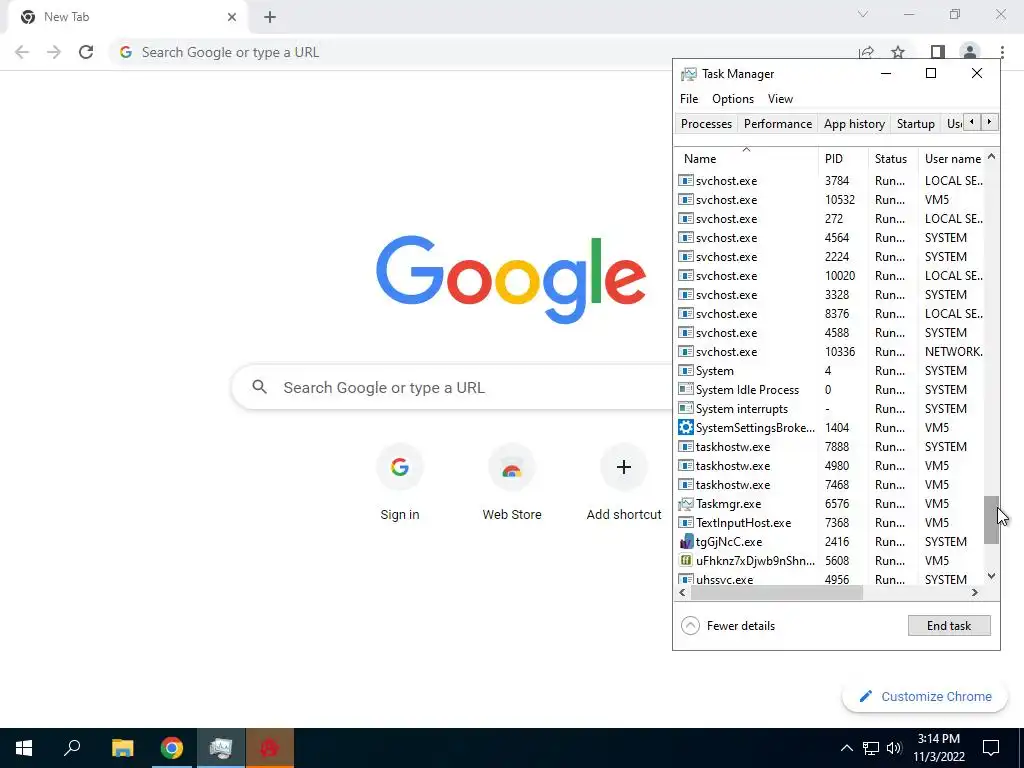The height and width of the screenshot is (768, 1024).
Task: Select Taskmgr.exe process icon
Action: (685, 504)
